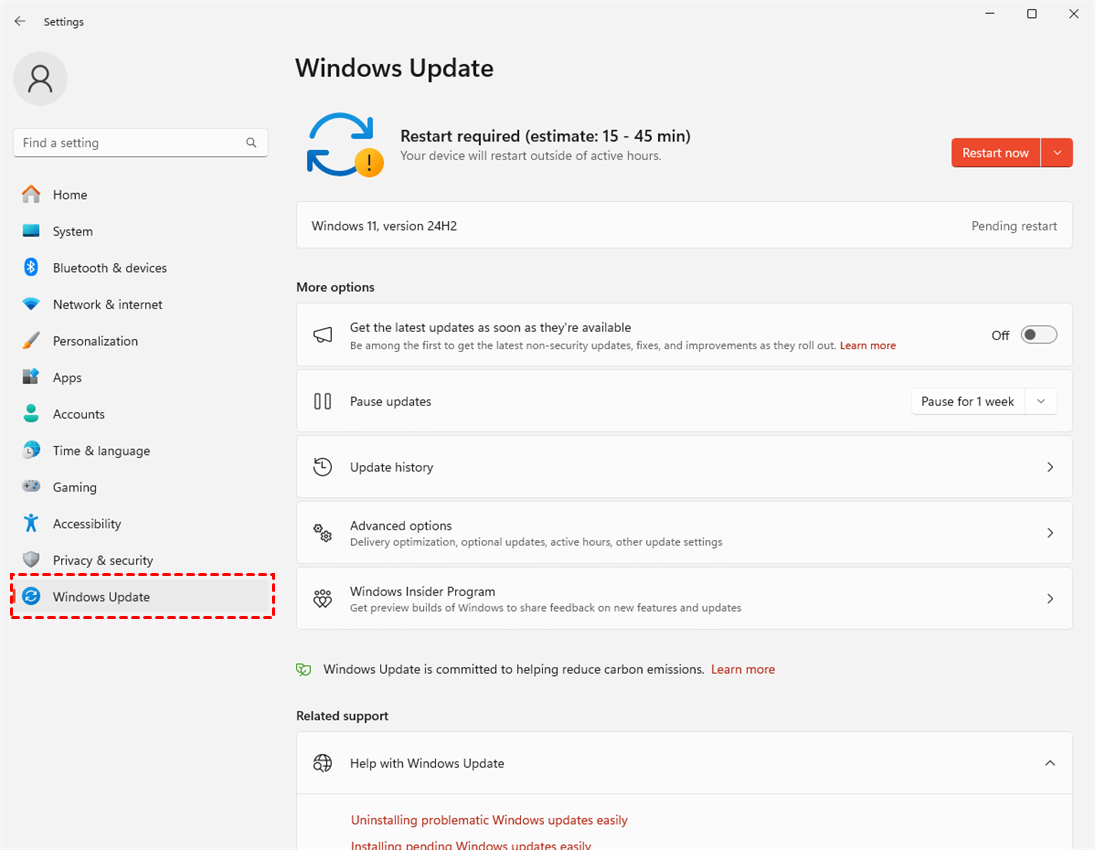
Task: Click the Personalization paintbrush icon
Action: pyautogui.click(x=31, y=341)
